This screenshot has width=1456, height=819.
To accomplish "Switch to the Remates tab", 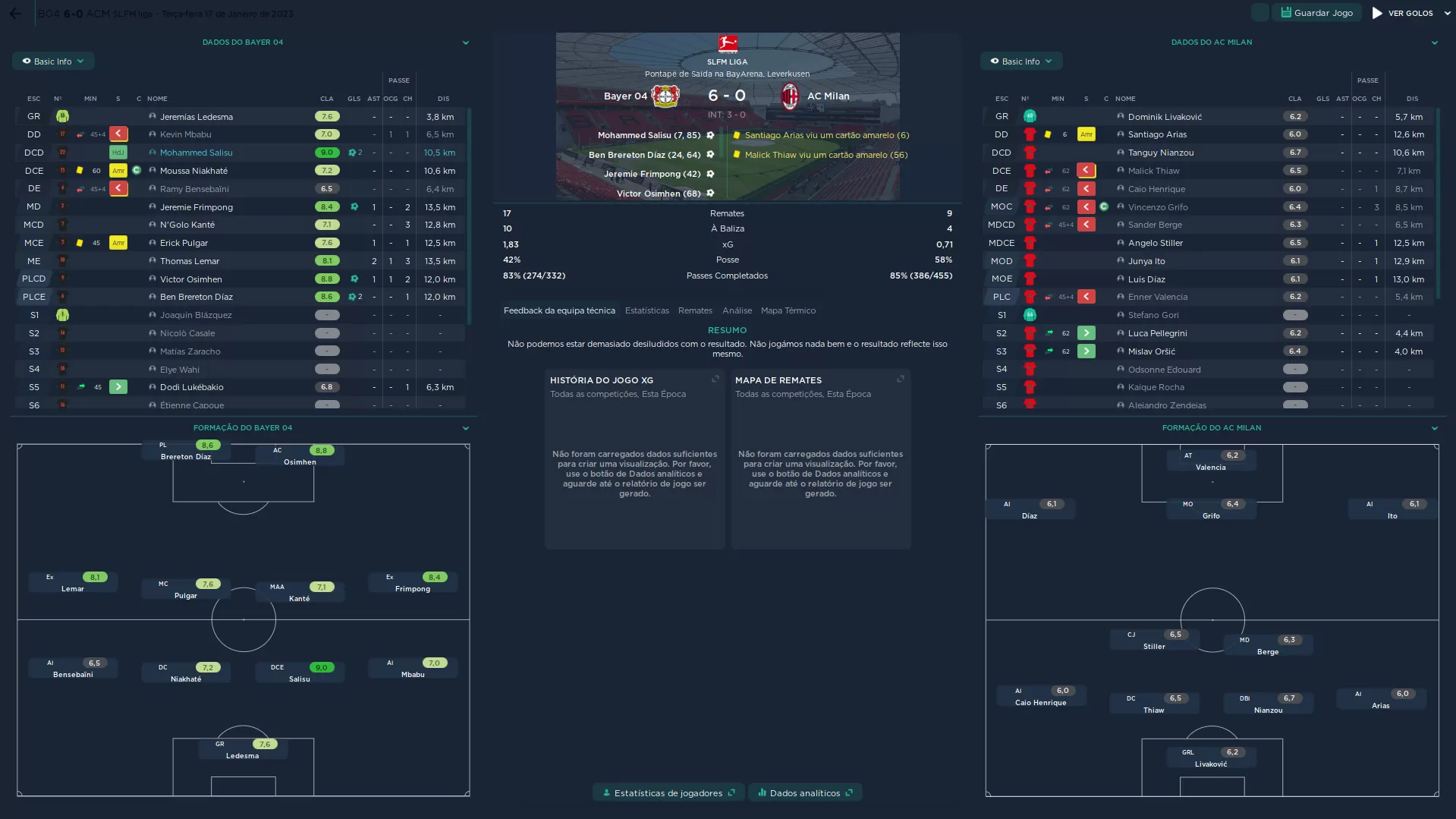I will pyautogui.click(x=695, y=310).
